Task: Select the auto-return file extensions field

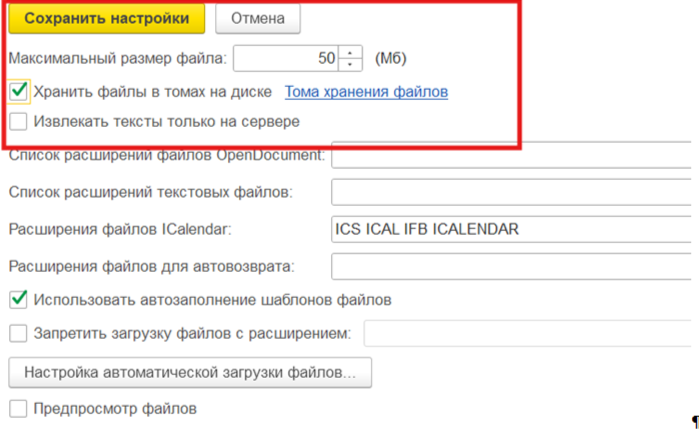Action: 510,267
